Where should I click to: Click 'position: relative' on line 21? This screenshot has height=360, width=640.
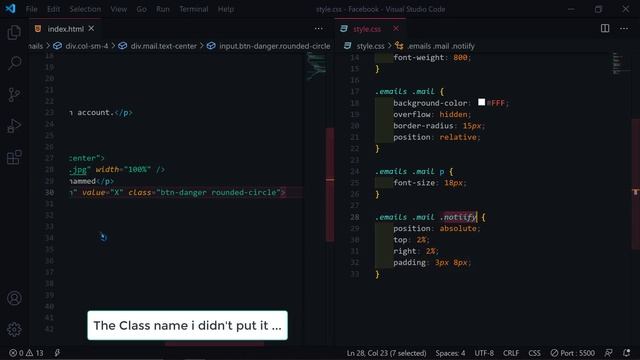[437, 137]
